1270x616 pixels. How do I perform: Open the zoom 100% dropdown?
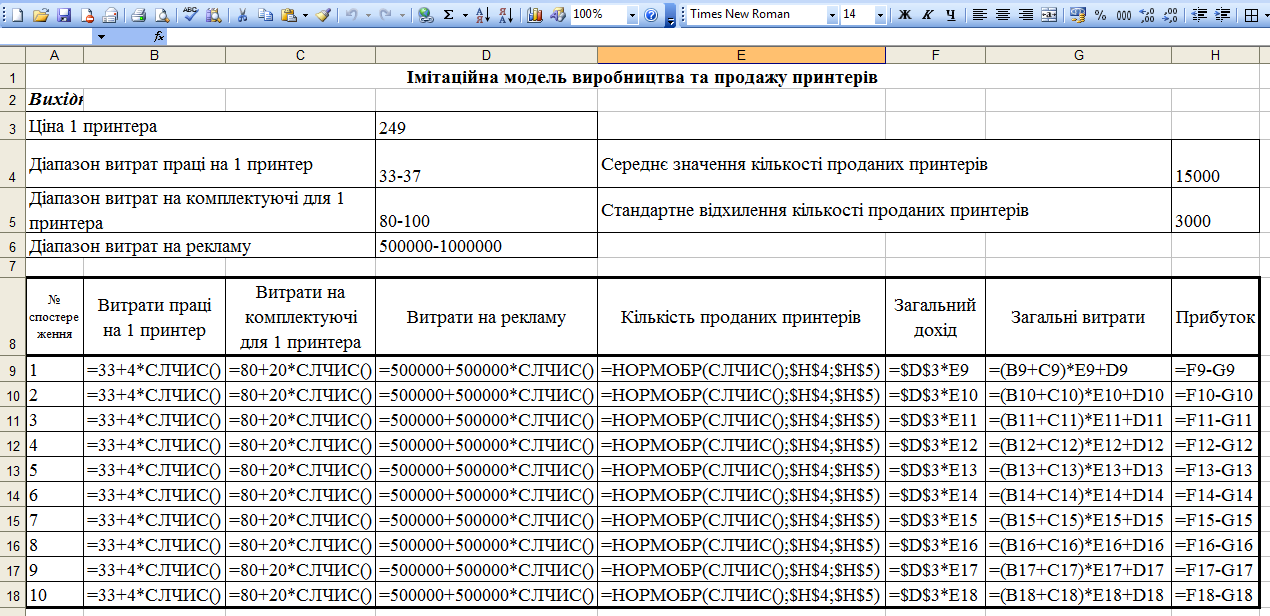(x=632, y=15)
